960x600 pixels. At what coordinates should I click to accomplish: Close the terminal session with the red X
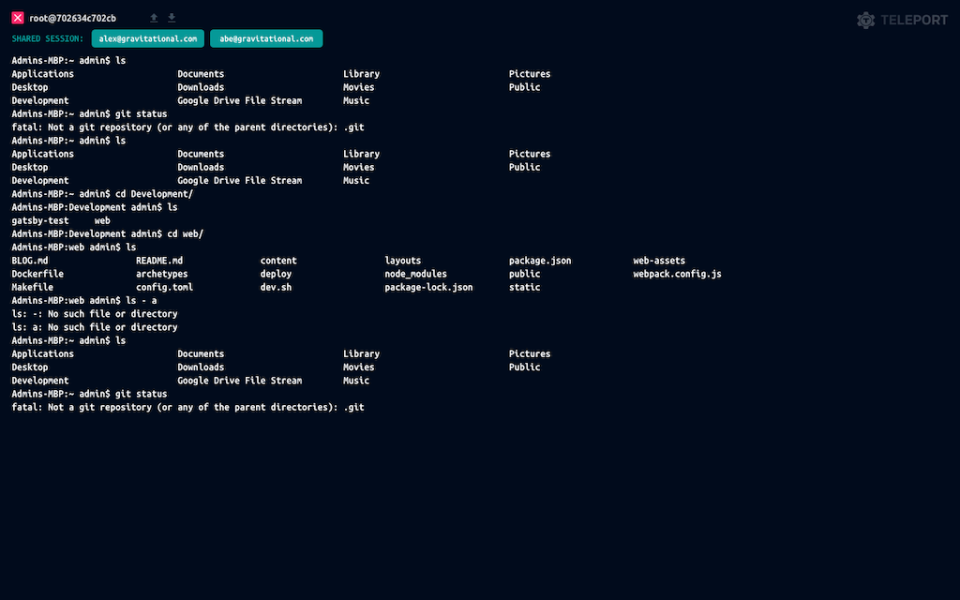coord(18,18)
